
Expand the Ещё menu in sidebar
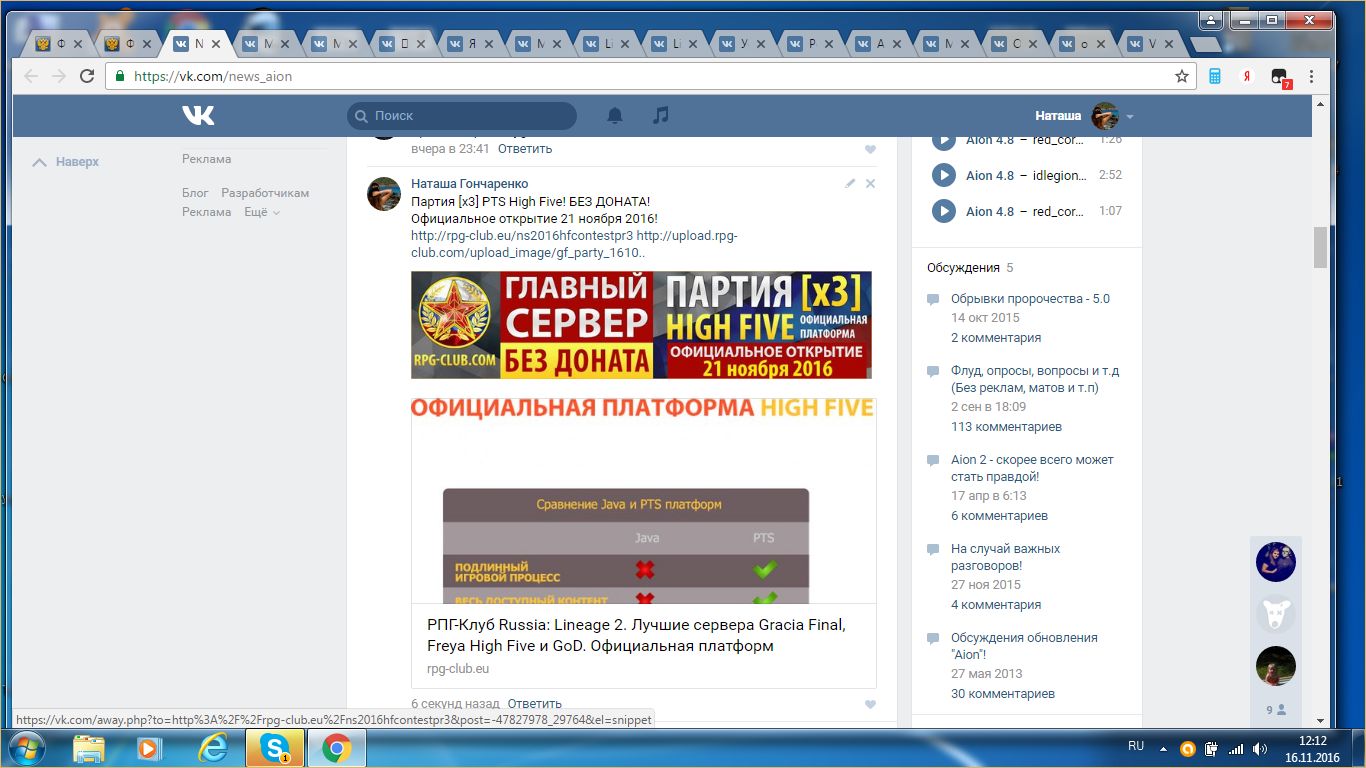262,212
